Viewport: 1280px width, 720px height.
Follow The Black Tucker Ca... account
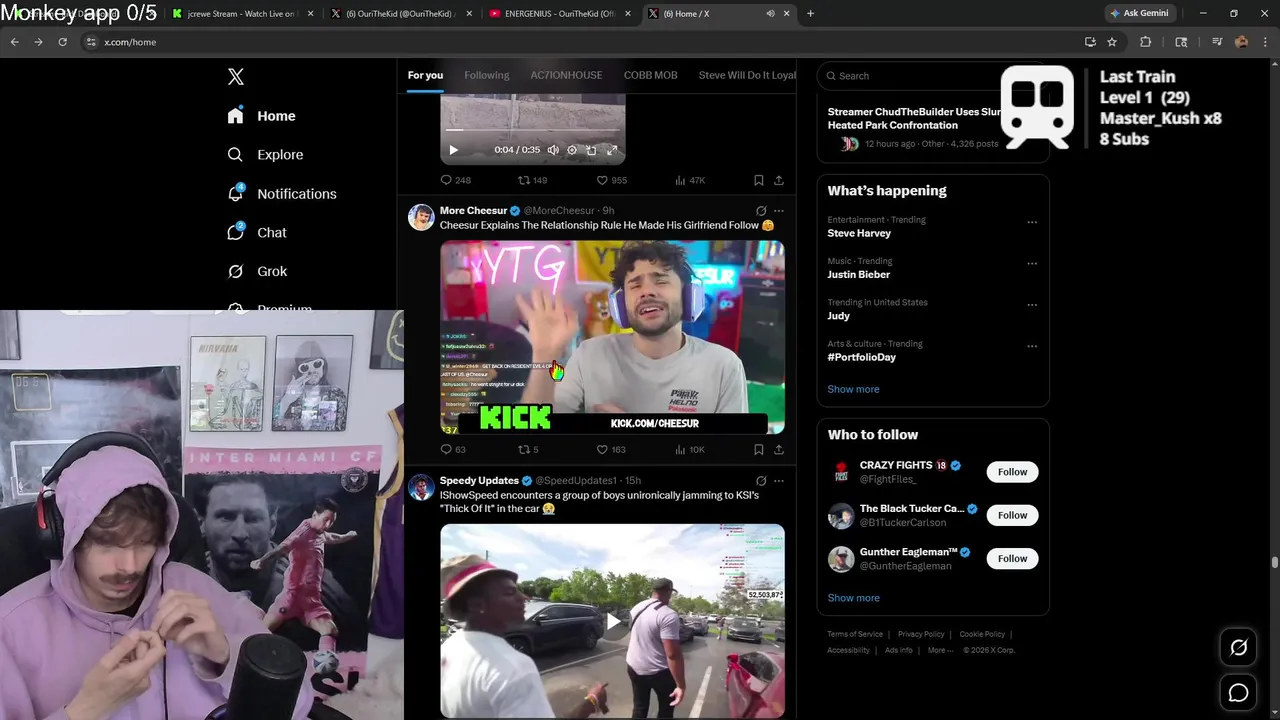pyautogui.click(x=1012, y=515)
